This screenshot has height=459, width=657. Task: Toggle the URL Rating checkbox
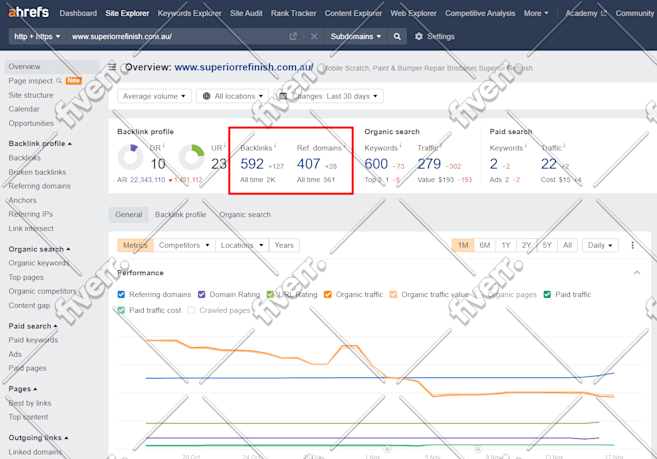(x=270, y=294)
